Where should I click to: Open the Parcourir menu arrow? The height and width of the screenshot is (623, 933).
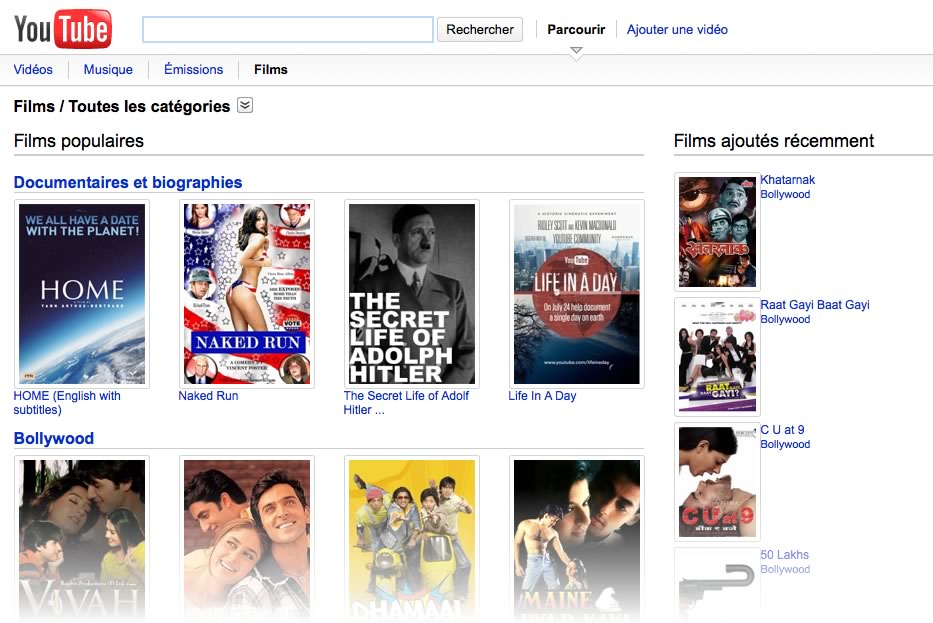point(576,52)
